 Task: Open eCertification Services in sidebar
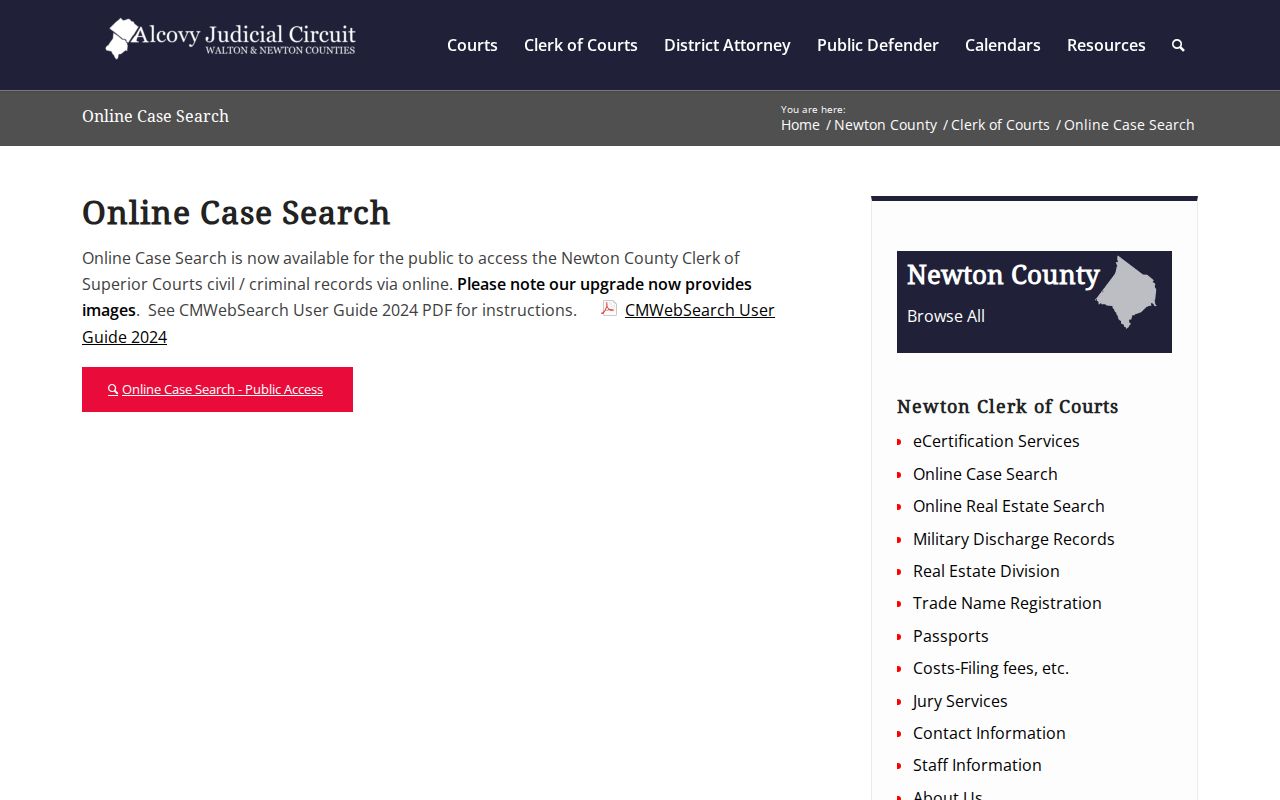click(996, 441)
